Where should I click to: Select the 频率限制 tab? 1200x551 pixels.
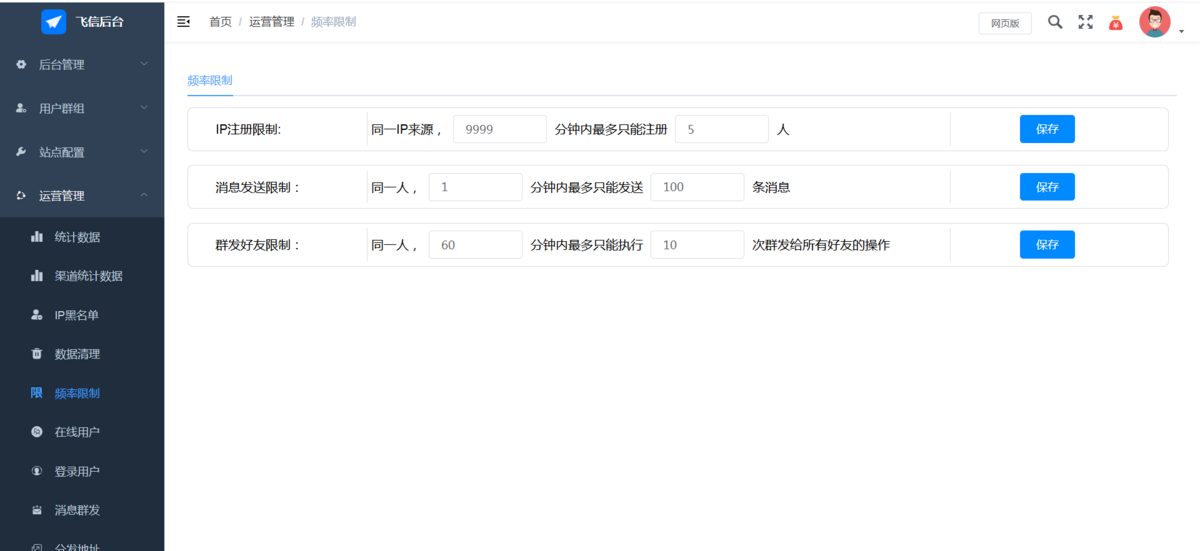[x=210, y=79]
